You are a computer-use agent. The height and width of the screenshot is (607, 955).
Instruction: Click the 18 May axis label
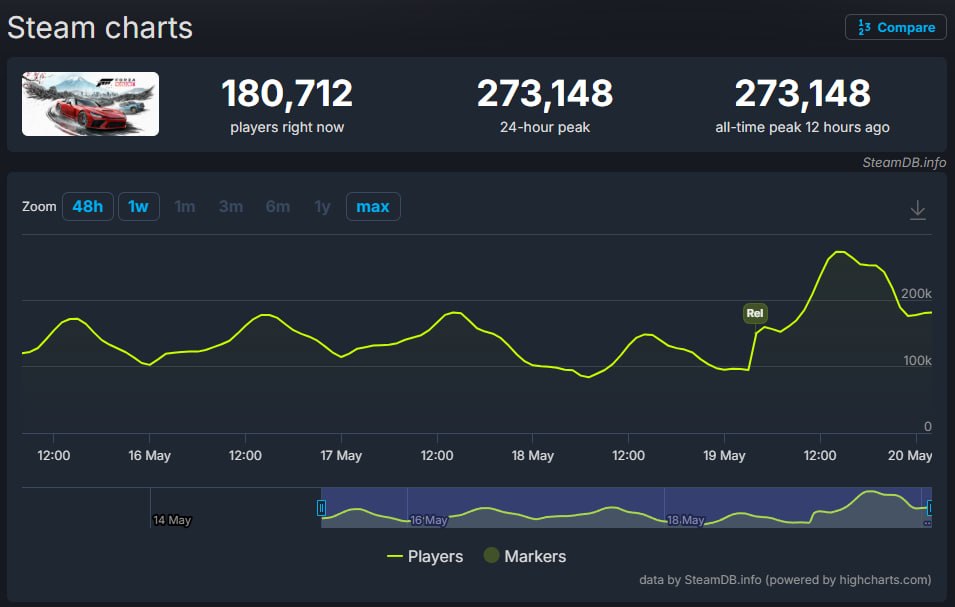coord(532,455)
